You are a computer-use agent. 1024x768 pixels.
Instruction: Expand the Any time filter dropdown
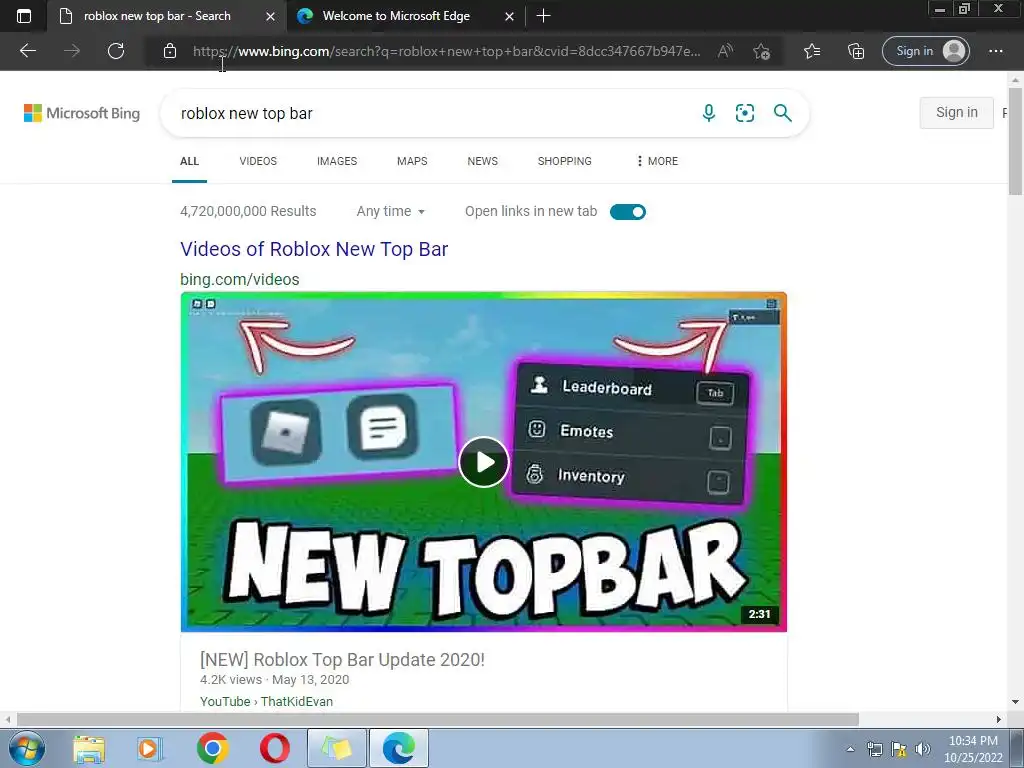tap(391, 212)
